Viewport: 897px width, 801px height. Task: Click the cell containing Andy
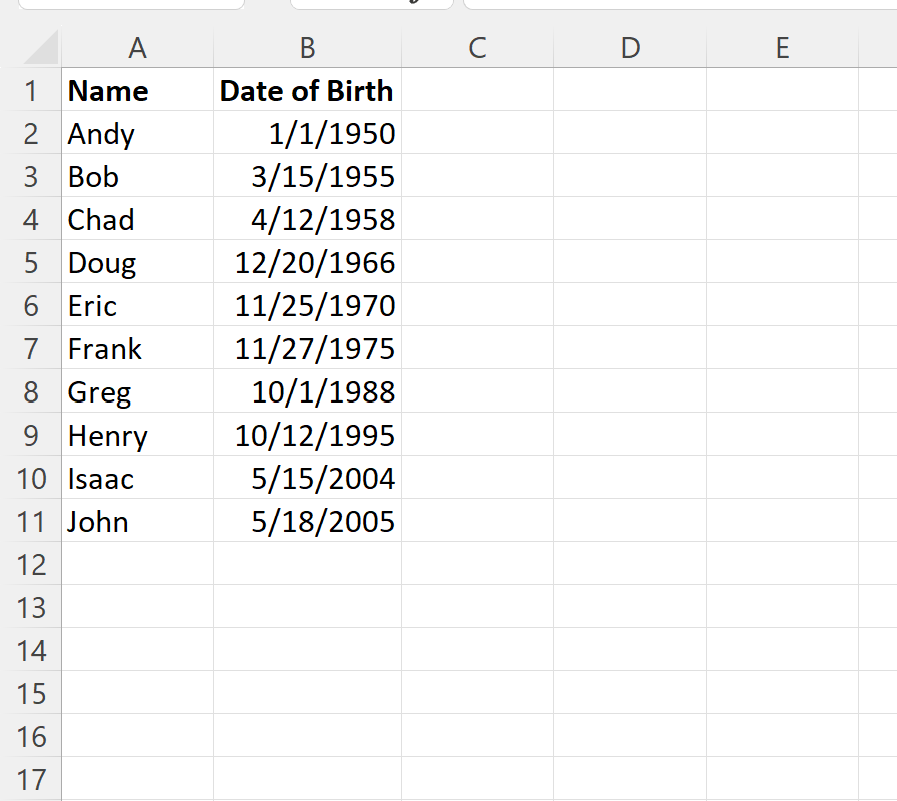click(137, 134)
